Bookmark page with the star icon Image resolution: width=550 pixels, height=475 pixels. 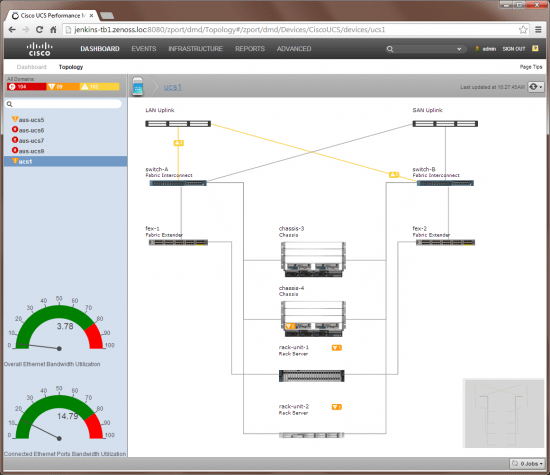pyautogui.click(x=523, y=30)
